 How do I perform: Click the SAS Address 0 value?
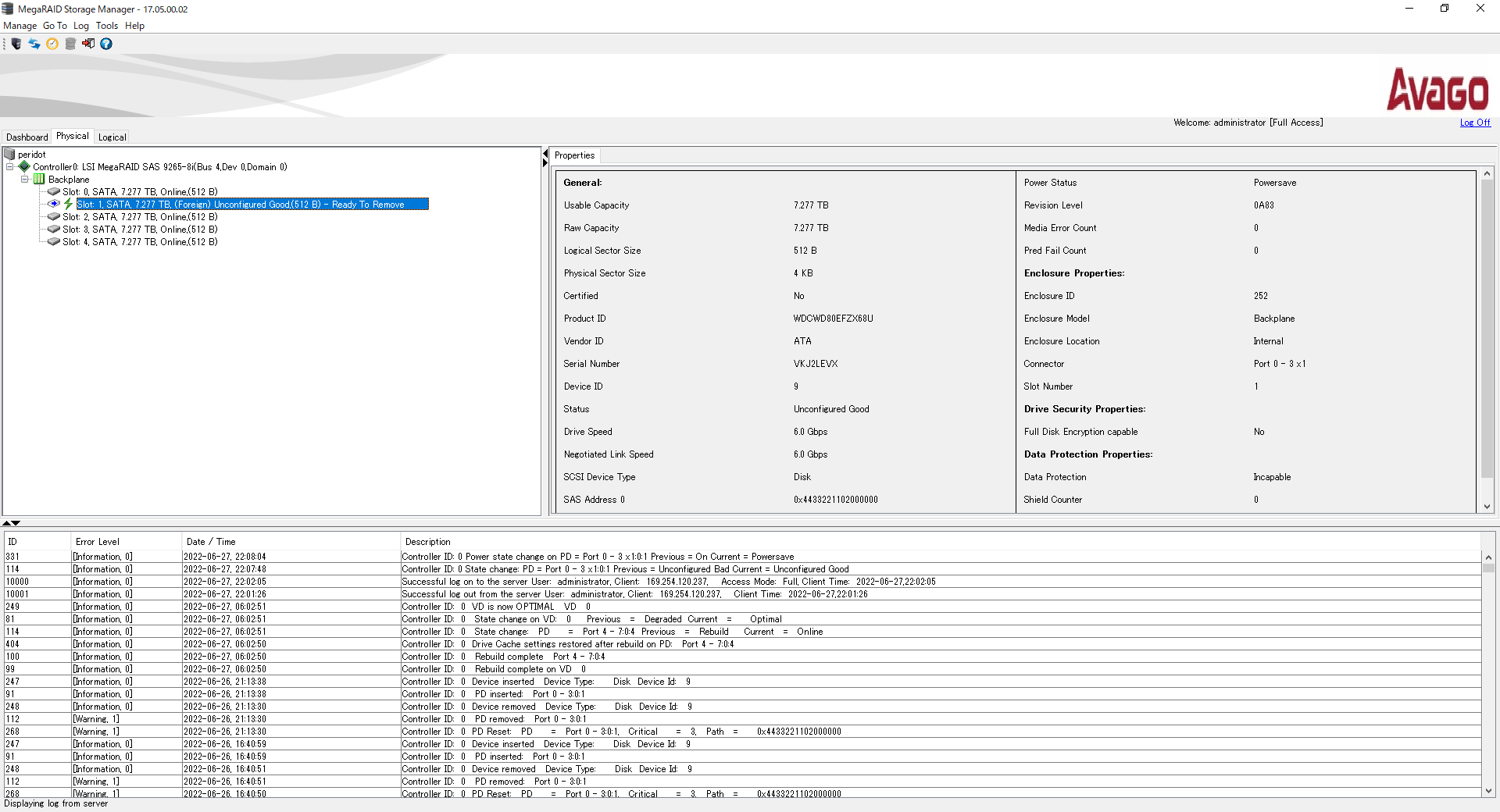836,500
